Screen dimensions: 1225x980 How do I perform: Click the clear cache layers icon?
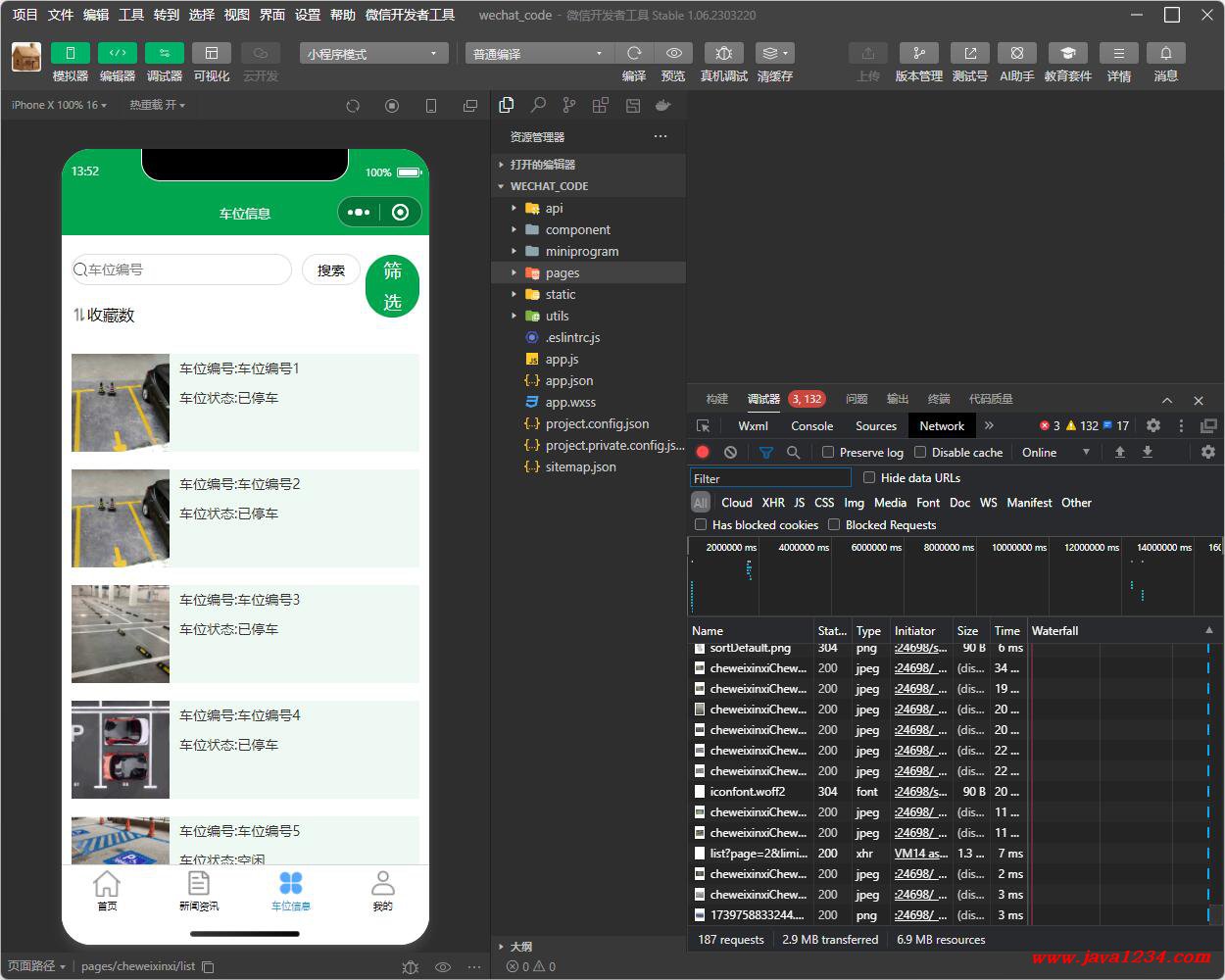(774, 53)
